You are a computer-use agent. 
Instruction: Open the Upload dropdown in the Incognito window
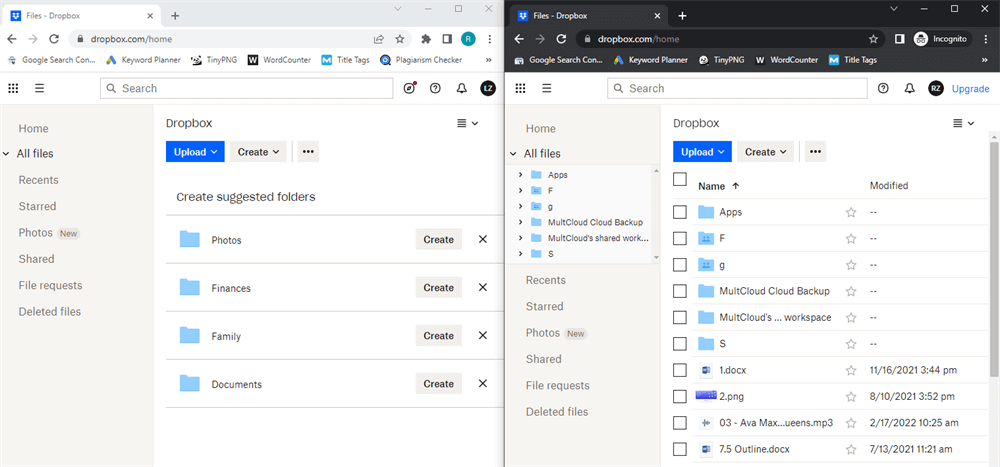point(702,152)
